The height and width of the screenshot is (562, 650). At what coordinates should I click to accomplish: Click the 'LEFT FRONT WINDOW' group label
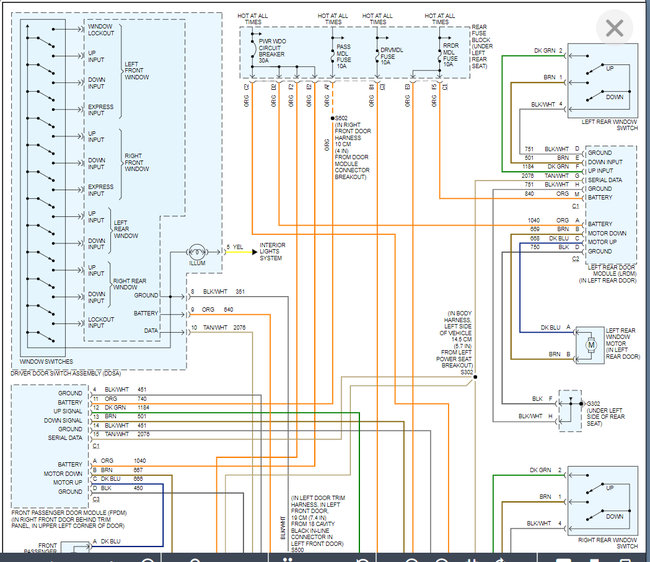[x=136, y=70]
